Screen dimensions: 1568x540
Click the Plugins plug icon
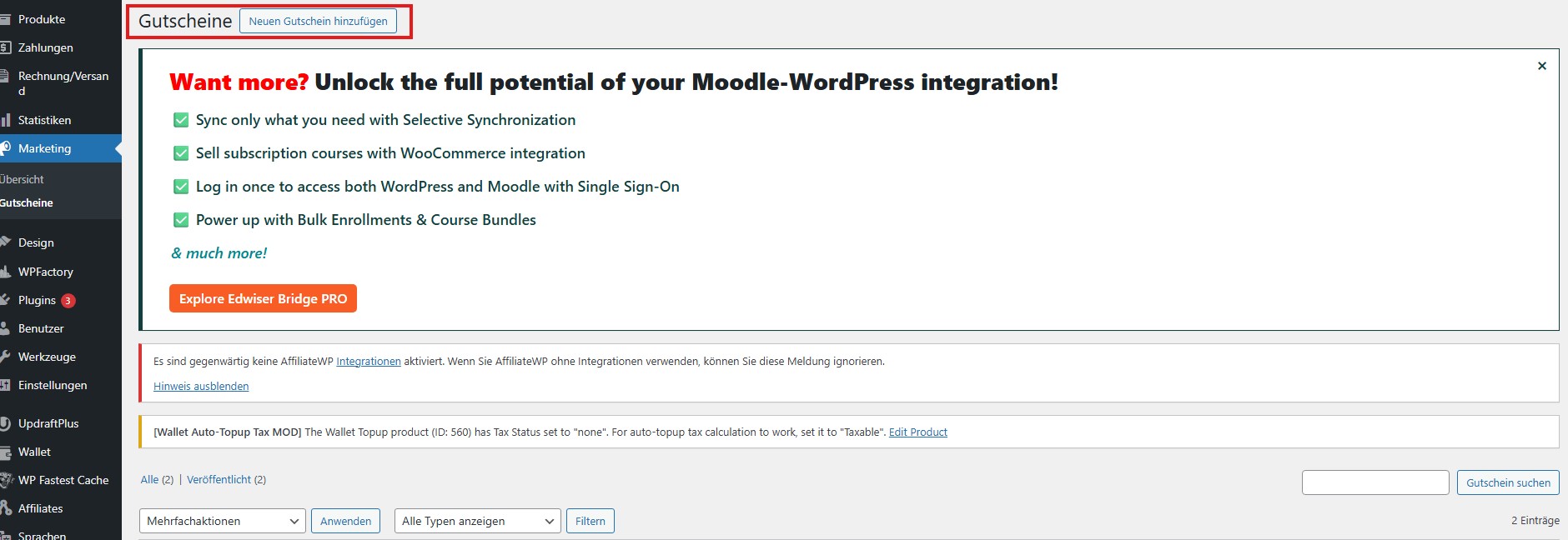point(5,300)
